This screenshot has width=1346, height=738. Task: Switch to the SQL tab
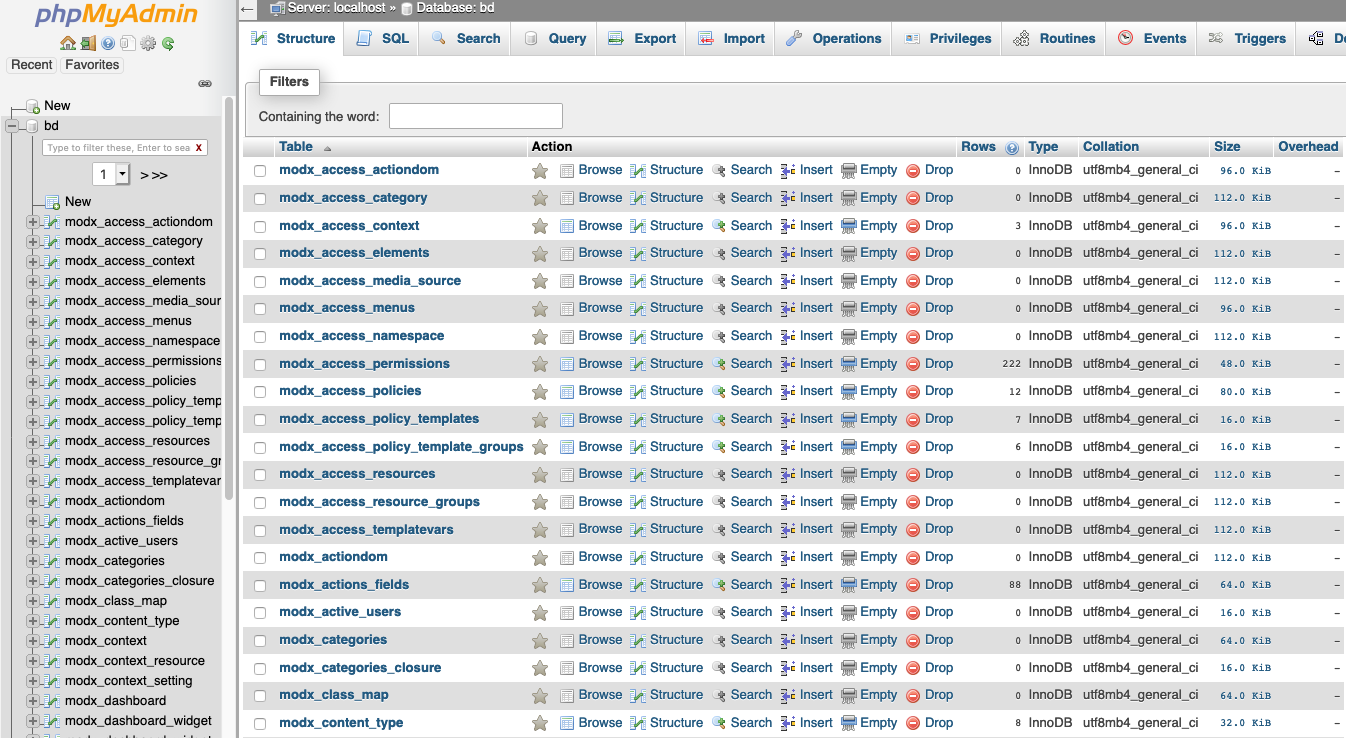382,38
